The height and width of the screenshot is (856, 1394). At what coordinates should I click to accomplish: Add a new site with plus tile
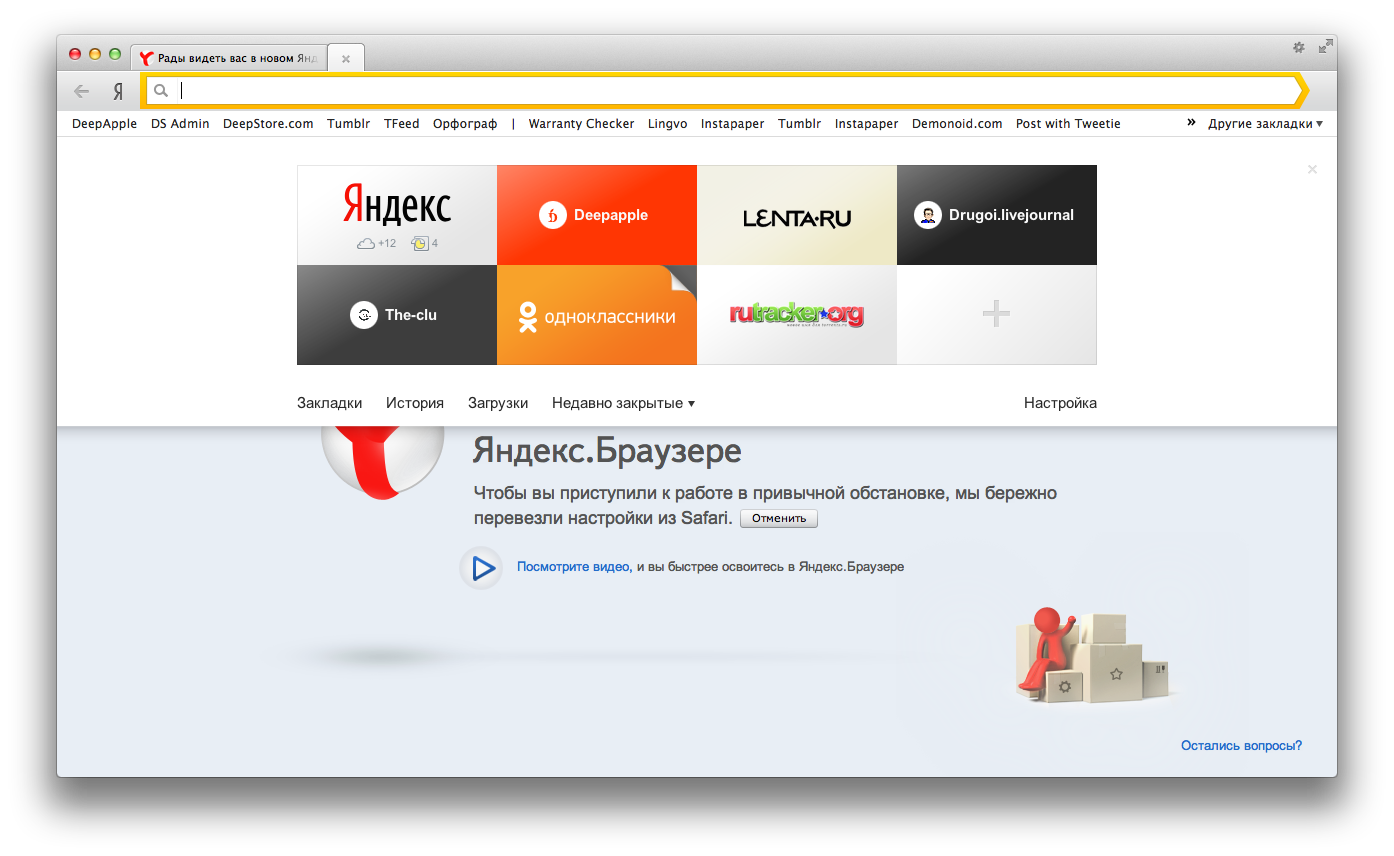pos(997,315)
